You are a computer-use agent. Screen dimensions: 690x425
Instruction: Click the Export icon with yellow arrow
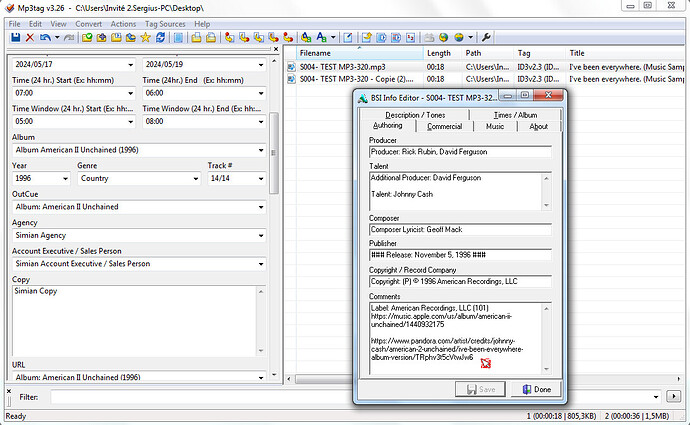click(366, 38)
